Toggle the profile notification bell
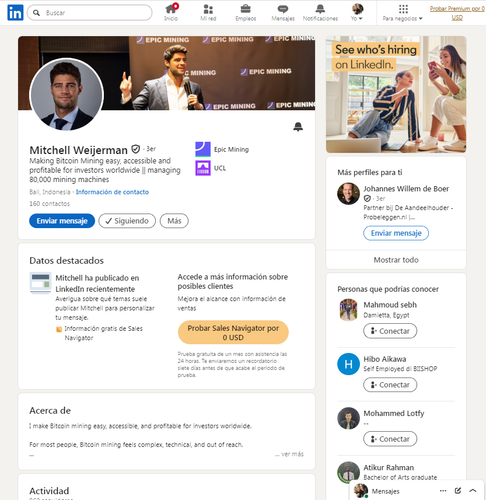This screenshot has width=486, height=500. point(298,127)
